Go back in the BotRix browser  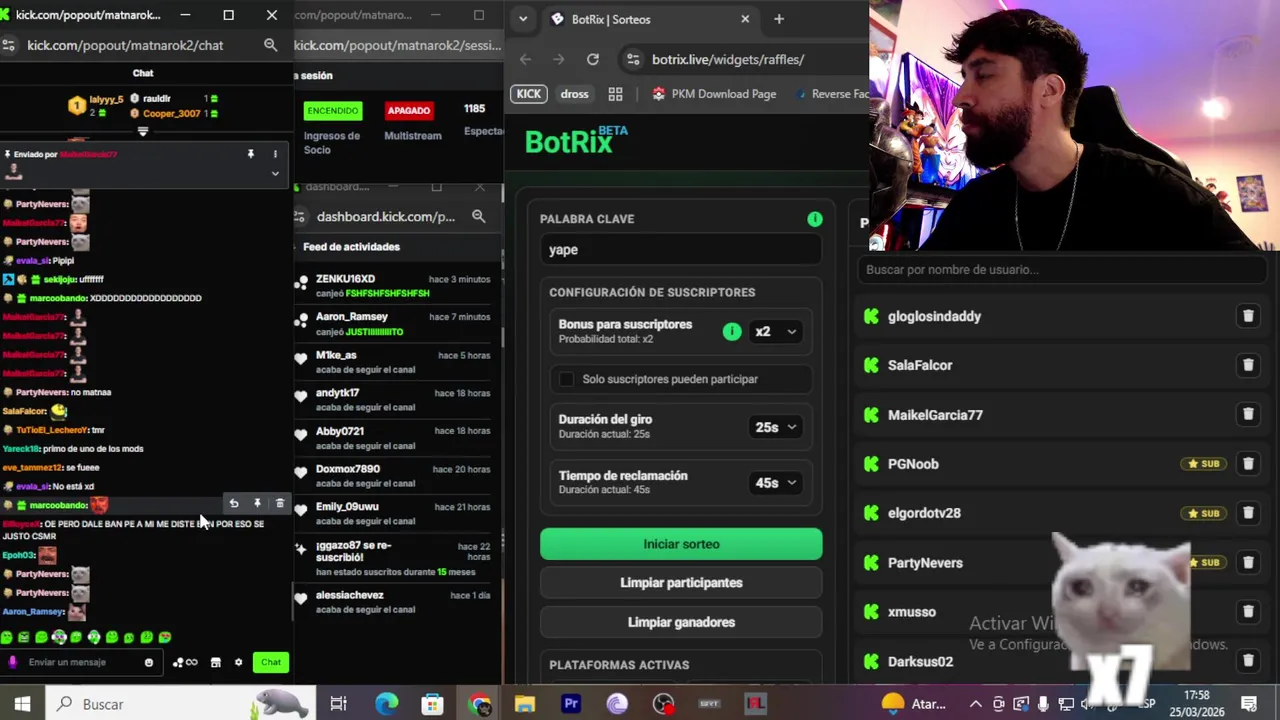(x=526, y=59)
